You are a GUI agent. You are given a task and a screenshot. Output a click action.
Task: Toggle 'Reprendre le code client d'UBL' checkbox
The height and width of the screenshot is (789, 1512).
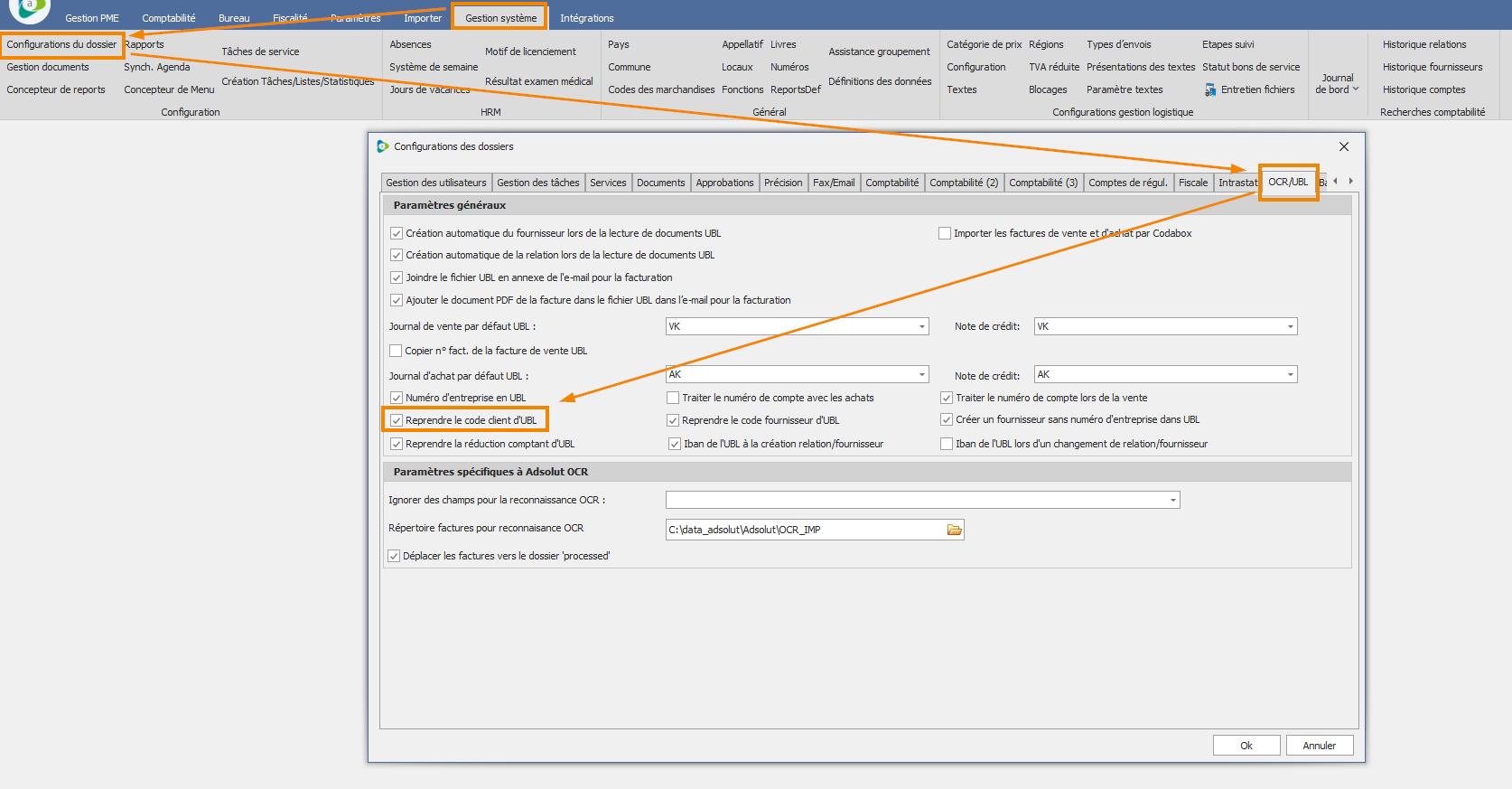click(396, 420)
